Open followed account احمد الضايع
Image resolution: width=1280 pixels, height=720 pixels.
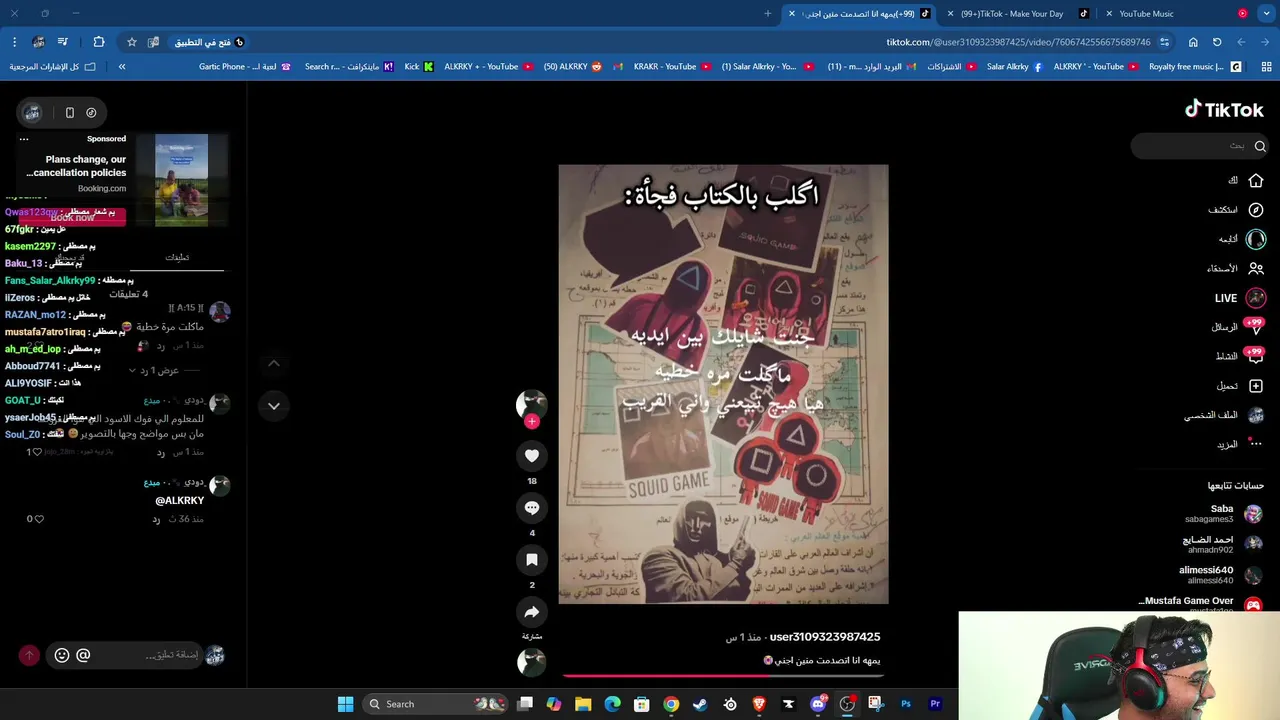[x=1223, y=544]
